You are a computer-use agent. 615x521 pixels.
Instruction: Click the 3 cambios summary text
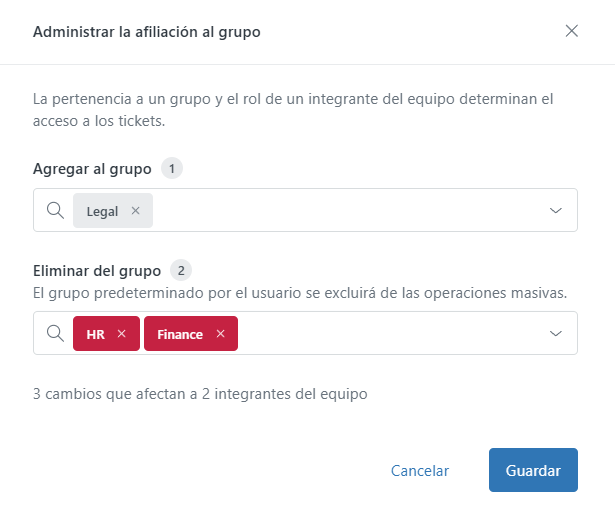coord(200,394)
